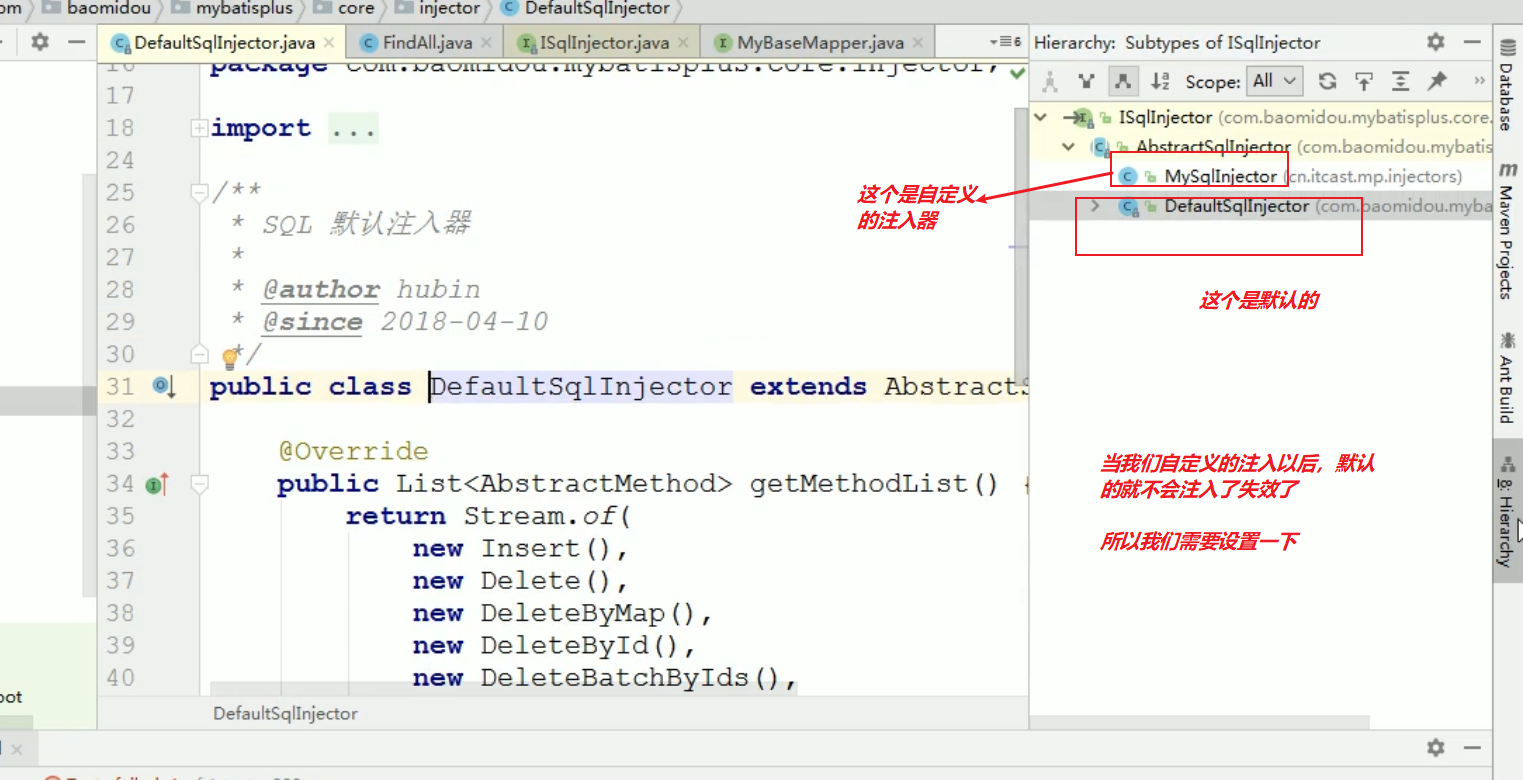Close the FindAll.java tab
Image resolution: width=1523 pixels, height=780 pixels.
[486, 43]
